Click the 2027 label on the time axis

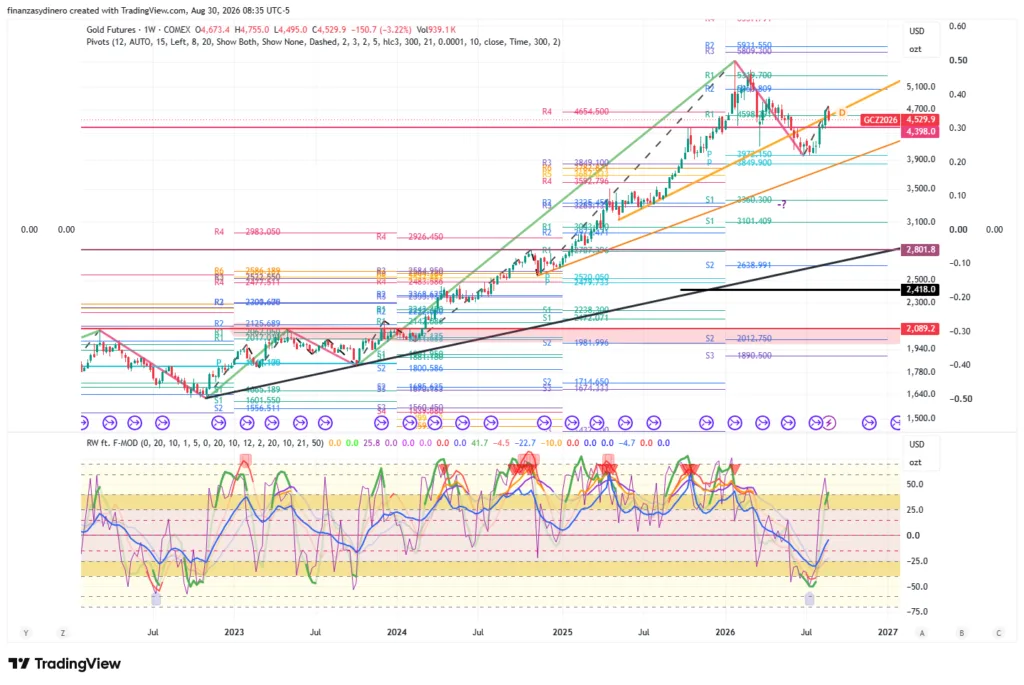[x=888, y=632]
